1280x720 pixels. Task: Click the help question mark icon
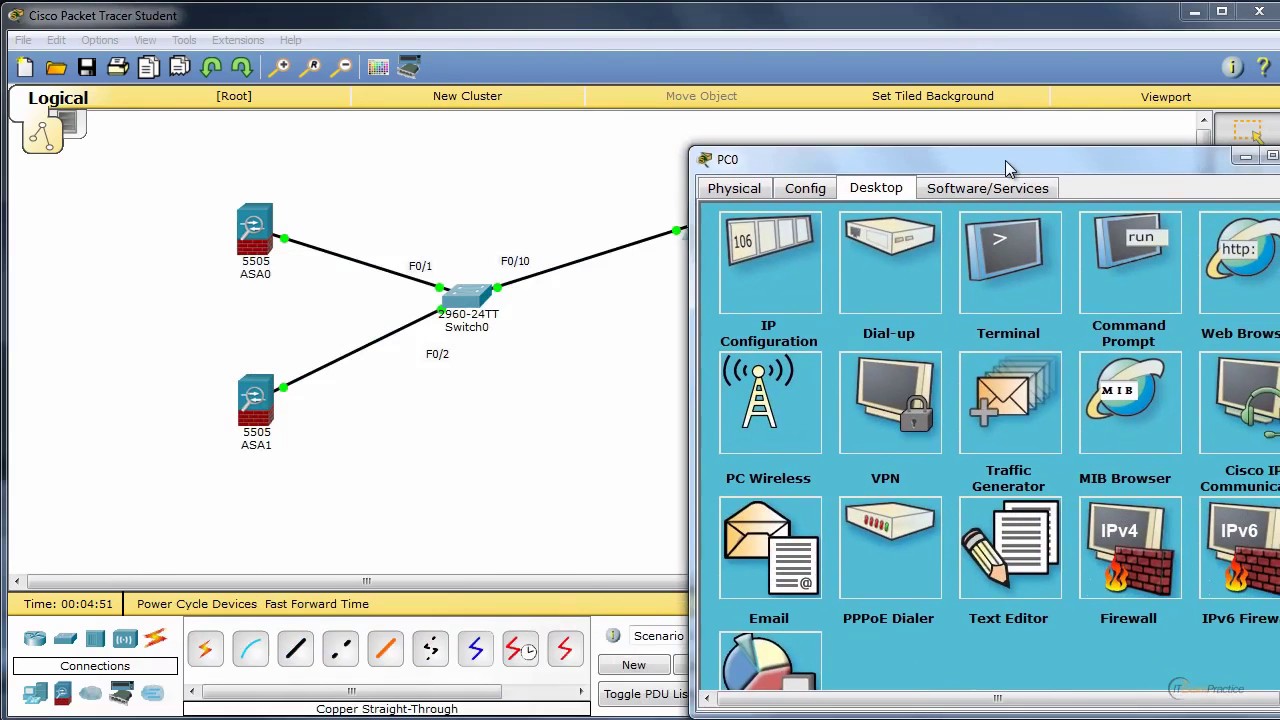(1263, 67)
